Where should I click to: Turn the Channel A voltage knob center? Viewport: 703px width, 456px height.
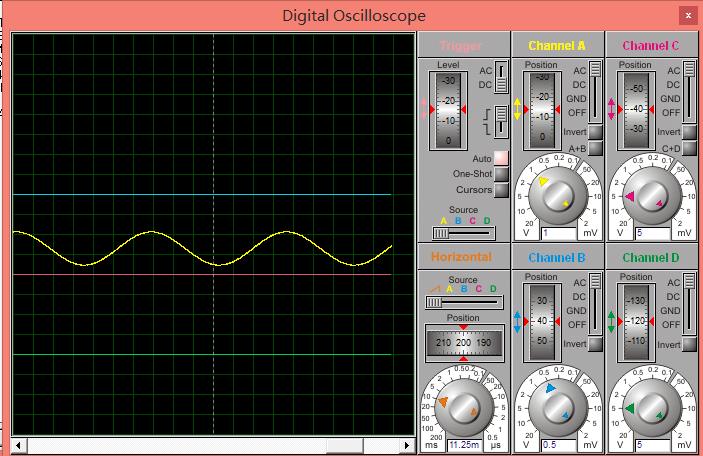point(558,196)
